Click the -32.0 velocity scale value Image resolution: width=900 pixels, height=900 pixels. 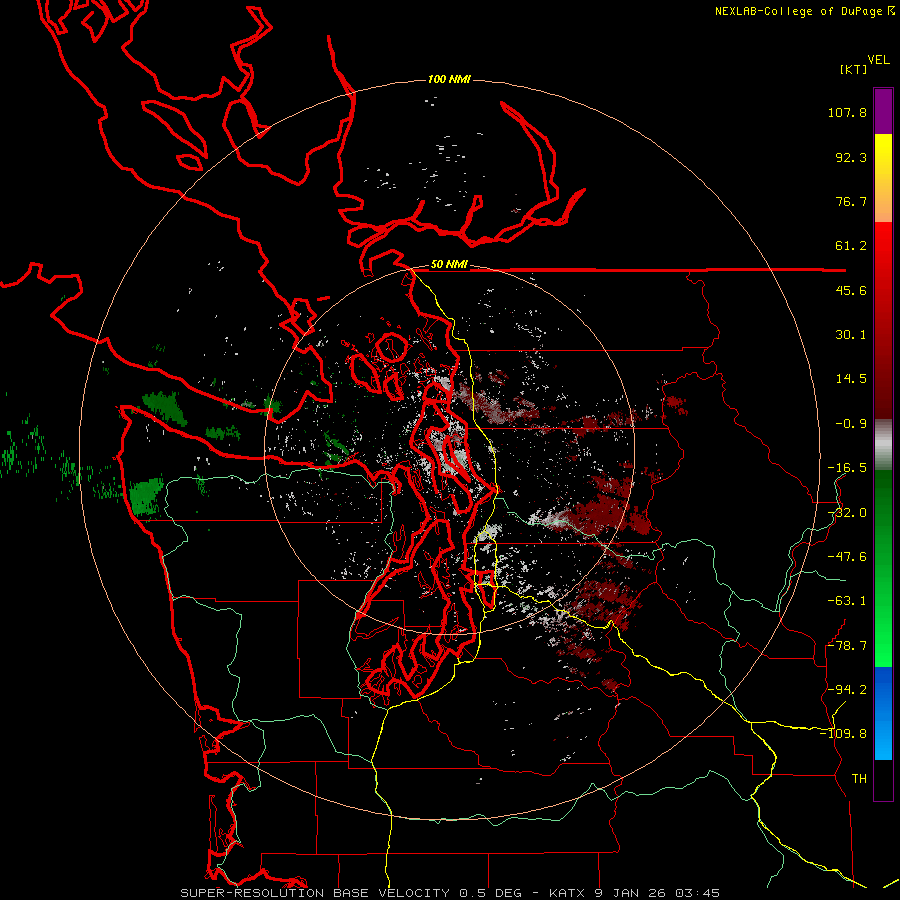pos(847,513)
